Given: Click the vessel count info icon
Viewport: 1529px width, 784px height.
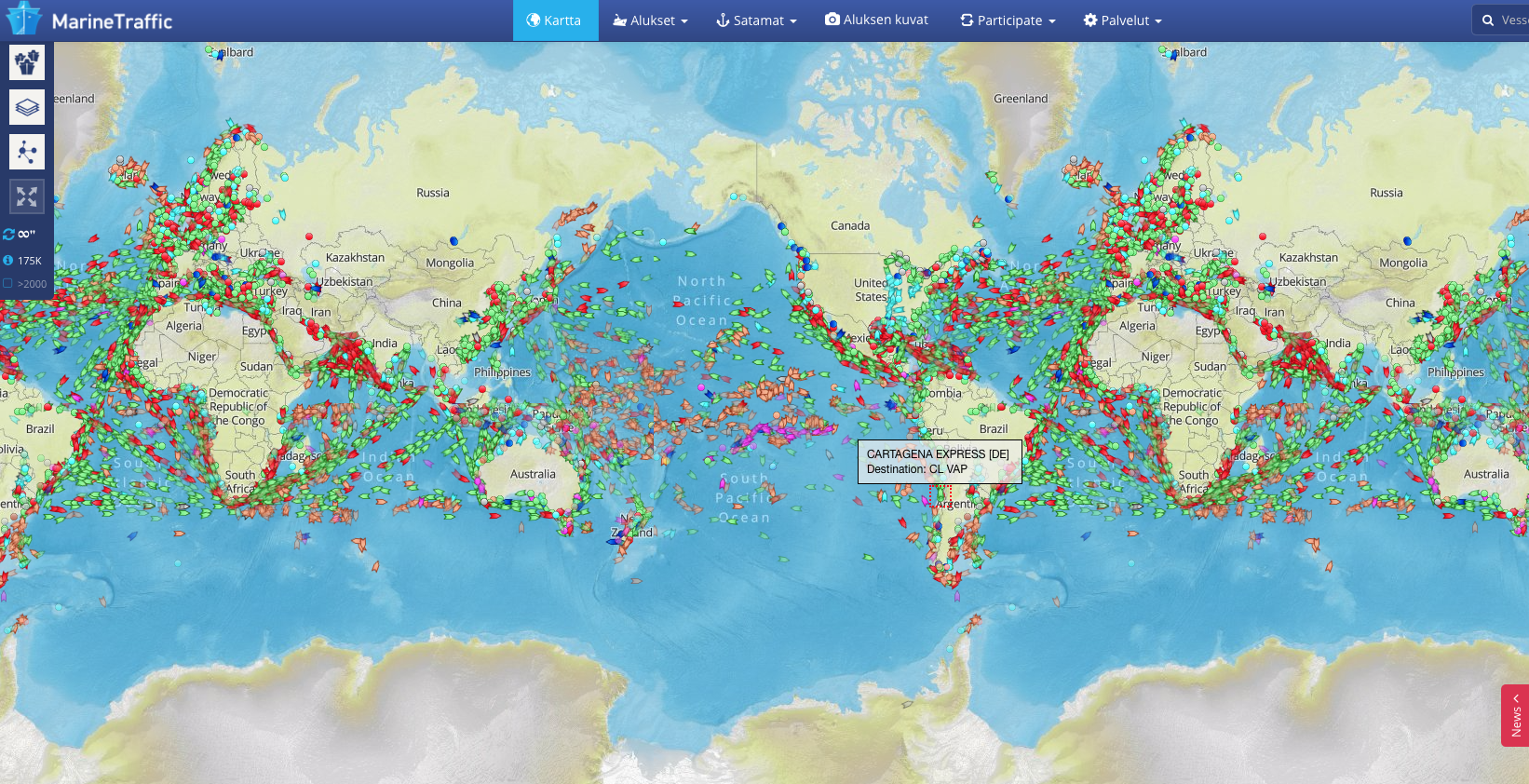Looking at the screenshot, I should tap(8, 261).
